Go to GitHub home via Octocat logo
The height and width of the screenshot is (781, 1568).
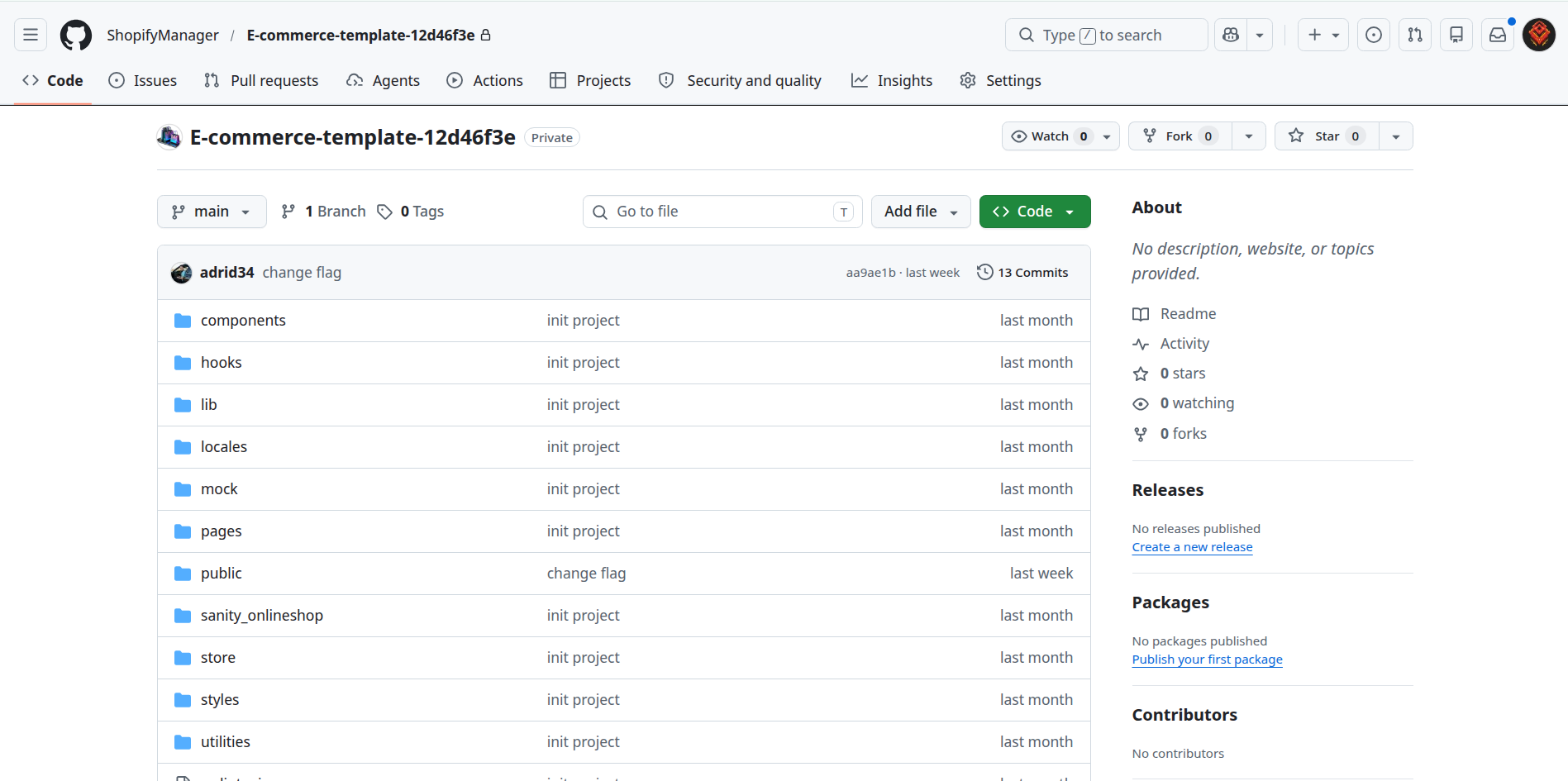[76, 35]
